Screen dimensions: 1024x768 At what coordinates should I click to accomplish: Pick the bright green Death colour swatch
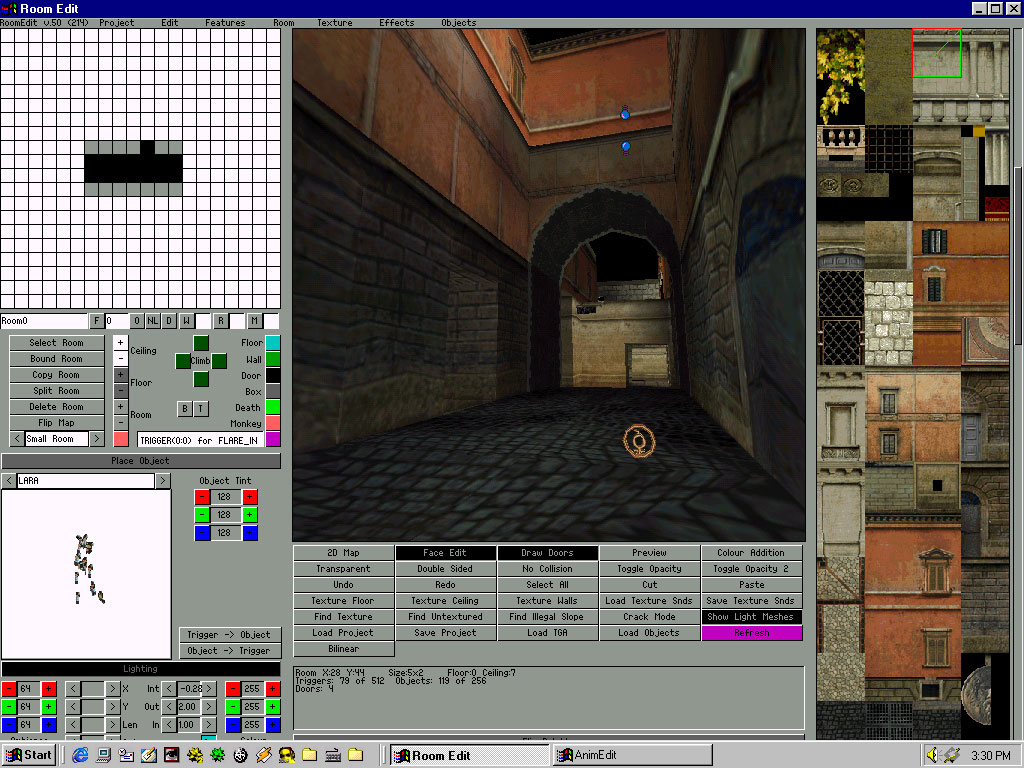pyautogui.click(x=273, y=407)
